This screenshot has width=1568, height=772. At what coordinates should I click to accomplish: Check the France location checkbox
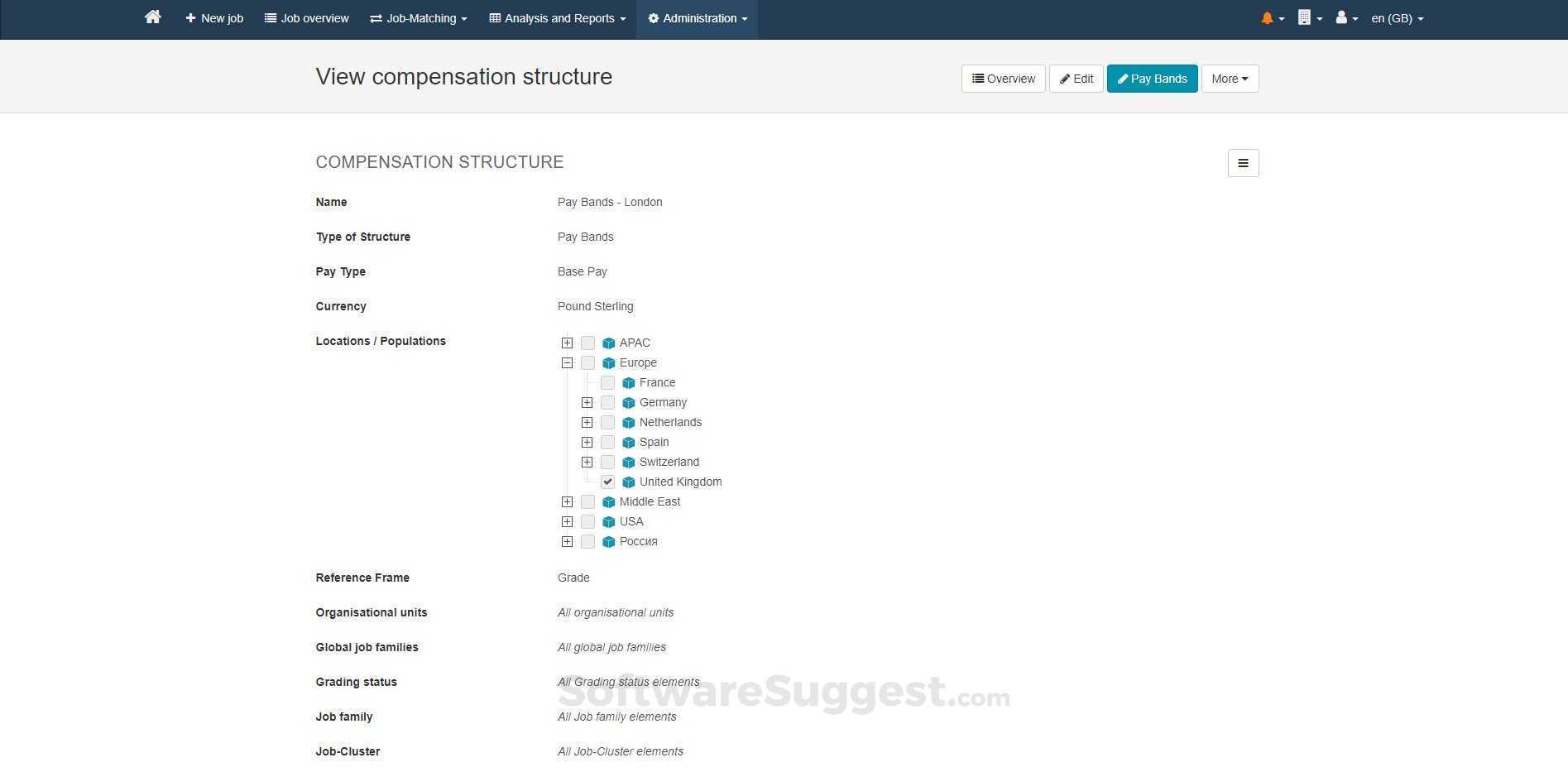607,382
